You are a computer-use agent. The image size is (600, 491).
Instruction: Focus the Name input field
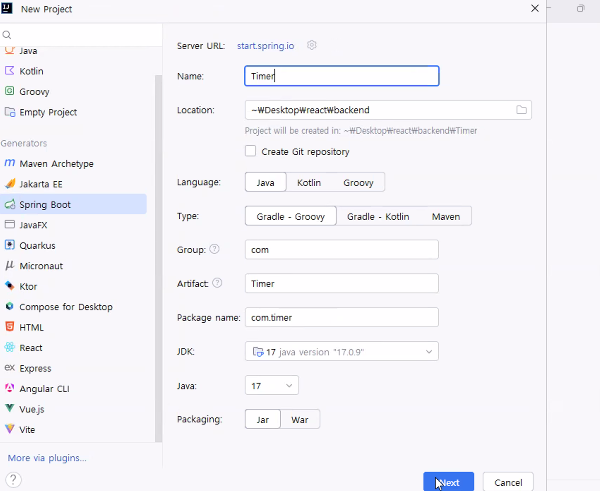tap(342, 76)
